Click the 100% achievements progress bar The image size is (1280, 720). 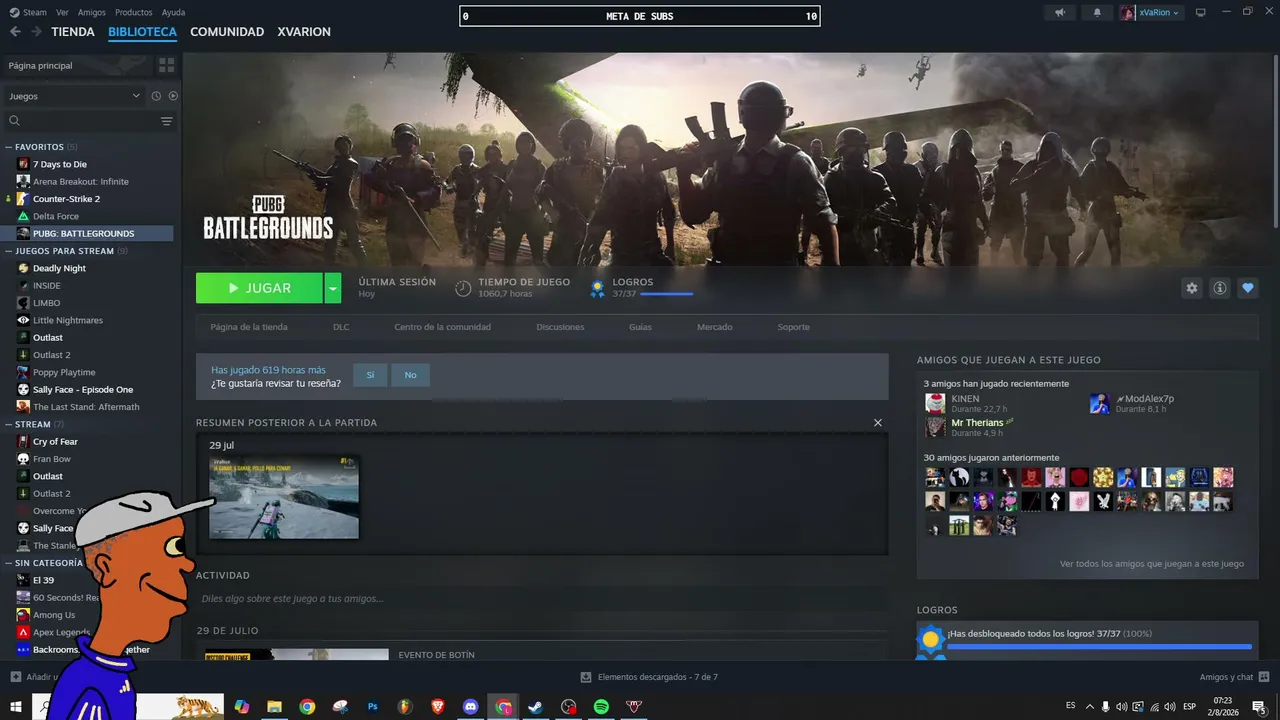pyautogui.click(x=1099, y=647)
